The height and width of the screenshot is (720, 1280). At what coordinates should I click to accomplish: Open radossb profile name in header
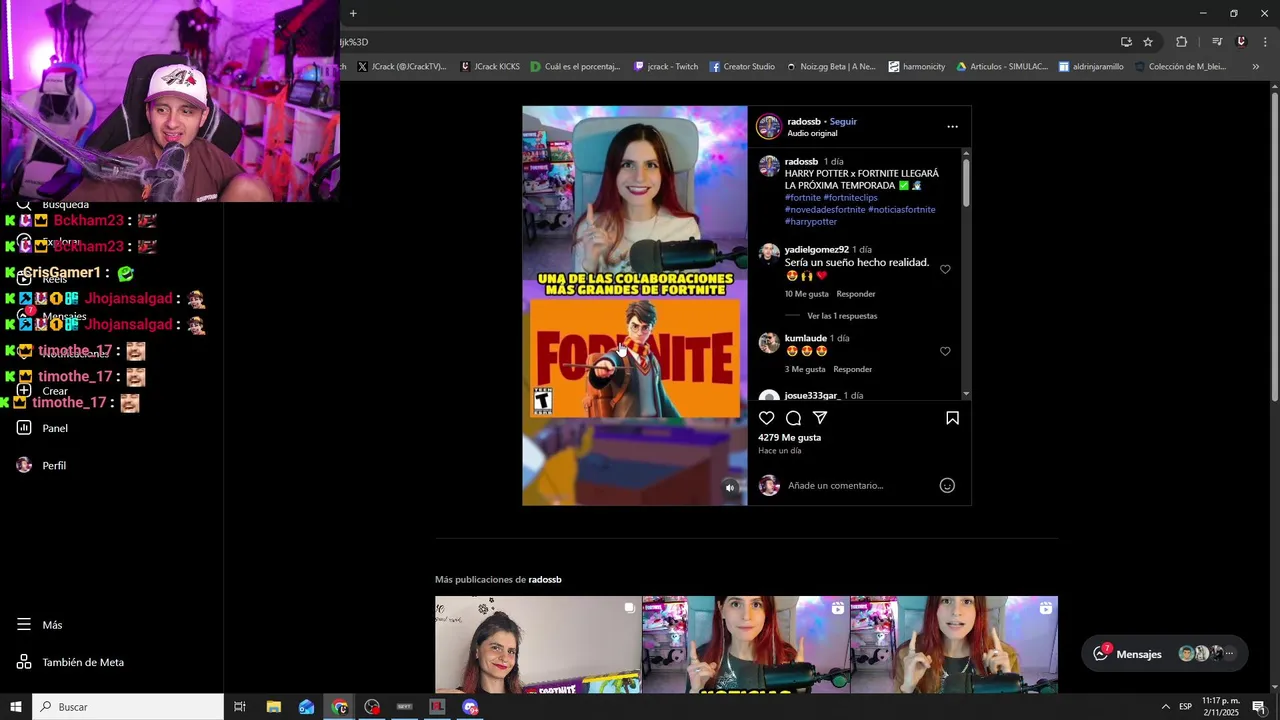click(x=803, y=121)
